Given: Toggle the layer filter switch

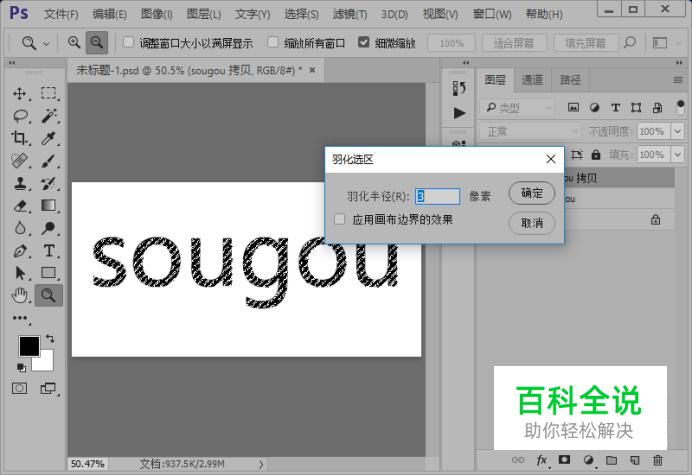Looking at the screenshot, I should pyautogui.click(x=680, y=107).
